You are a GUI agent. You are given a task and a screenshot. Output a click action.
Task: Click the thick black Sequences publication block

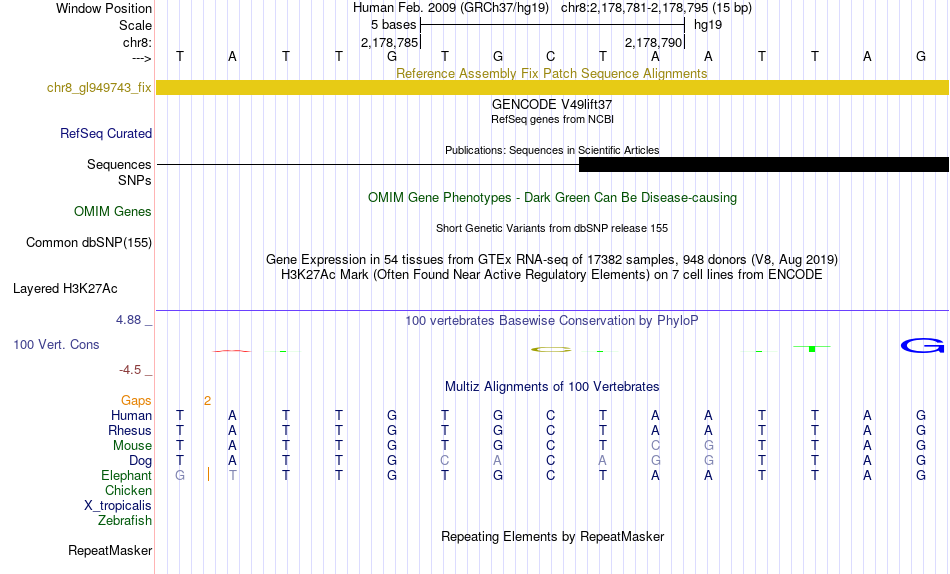point(763,164)
